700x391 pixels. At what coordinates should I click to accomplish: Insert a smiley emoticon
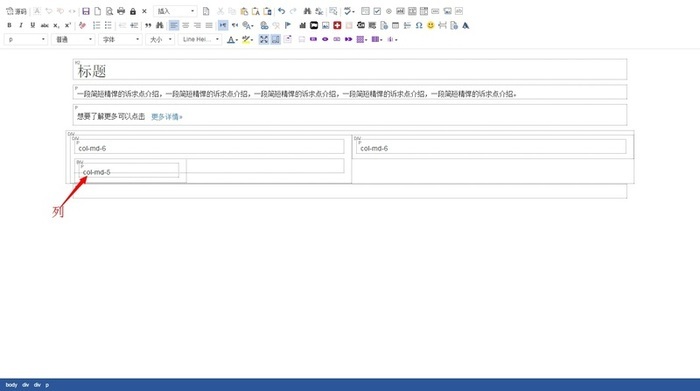pyautogui.click(x=430, y=25)
